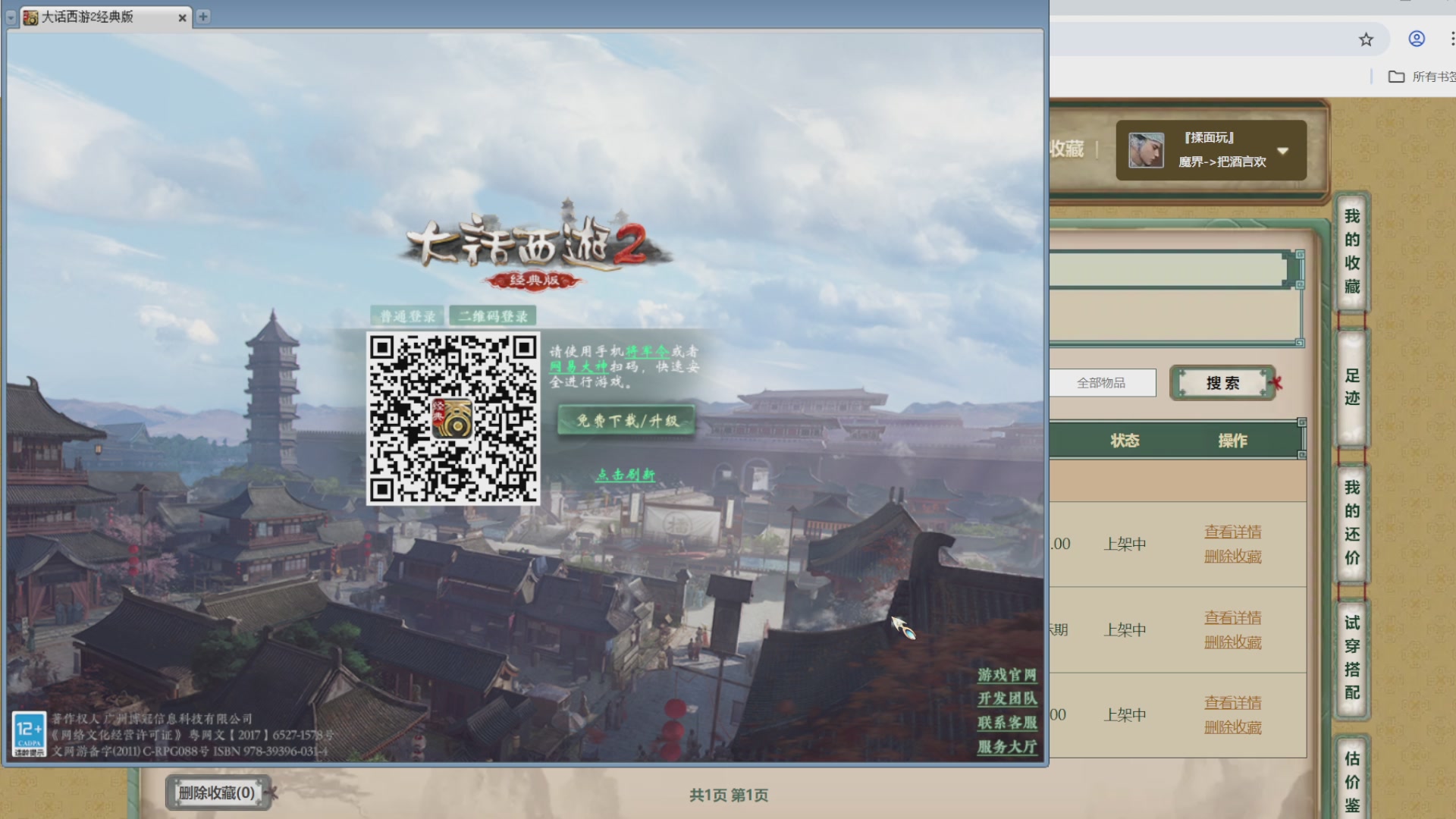Open 查看详情 in the third listing row
Screen dimensions: 1456x819
pos(1233,703)
